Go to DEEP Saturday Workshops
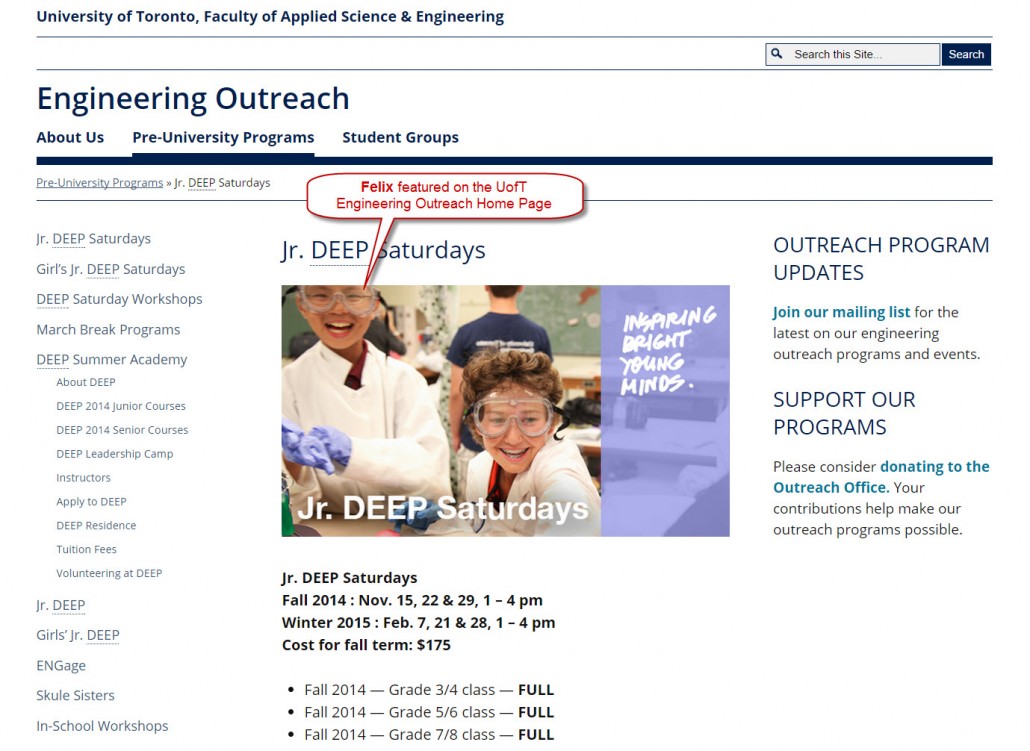This screenshot has height=751, width=1030. (x=120, y=299)
